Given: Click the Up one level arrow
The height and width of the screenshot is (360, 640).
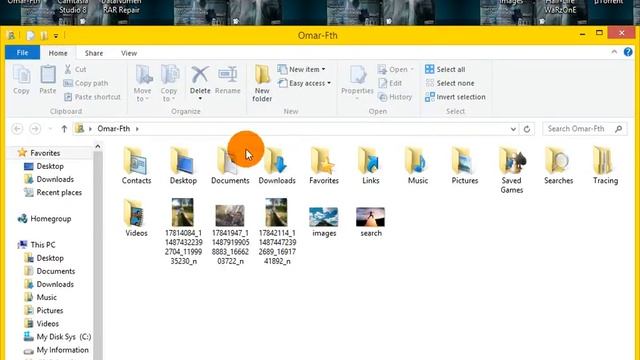Looking at the screenshot, I should [x=64, y=129].
